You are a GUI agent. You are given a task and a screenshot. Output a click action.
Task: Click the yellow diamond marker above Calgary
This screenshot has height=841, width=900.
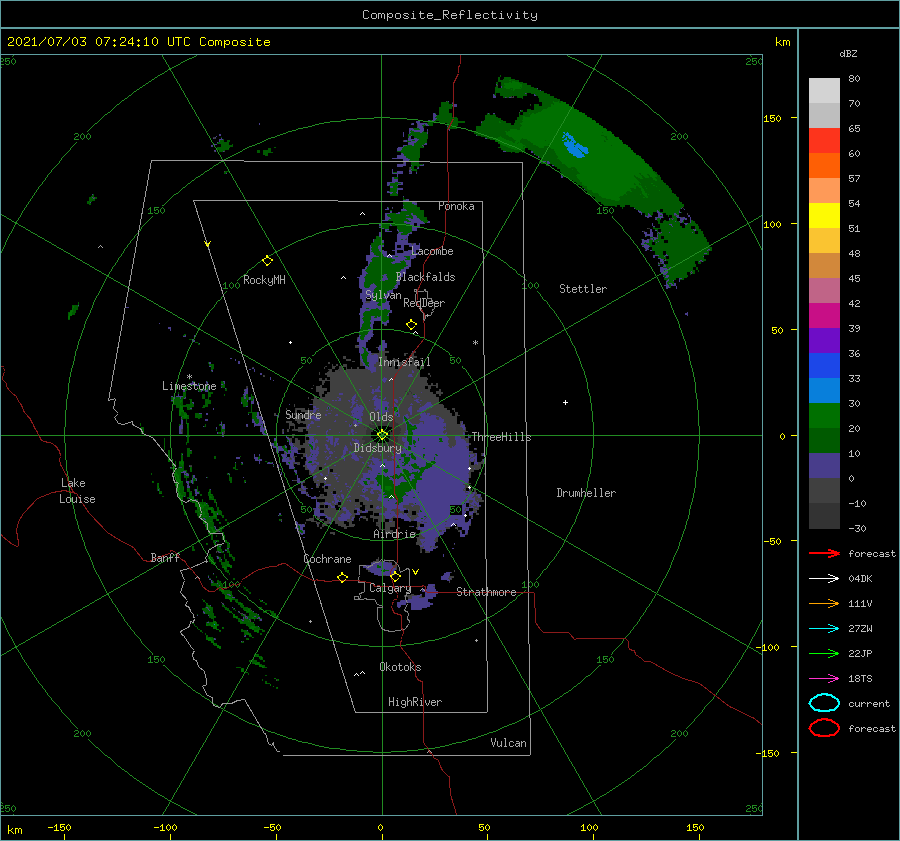(395, 576)
